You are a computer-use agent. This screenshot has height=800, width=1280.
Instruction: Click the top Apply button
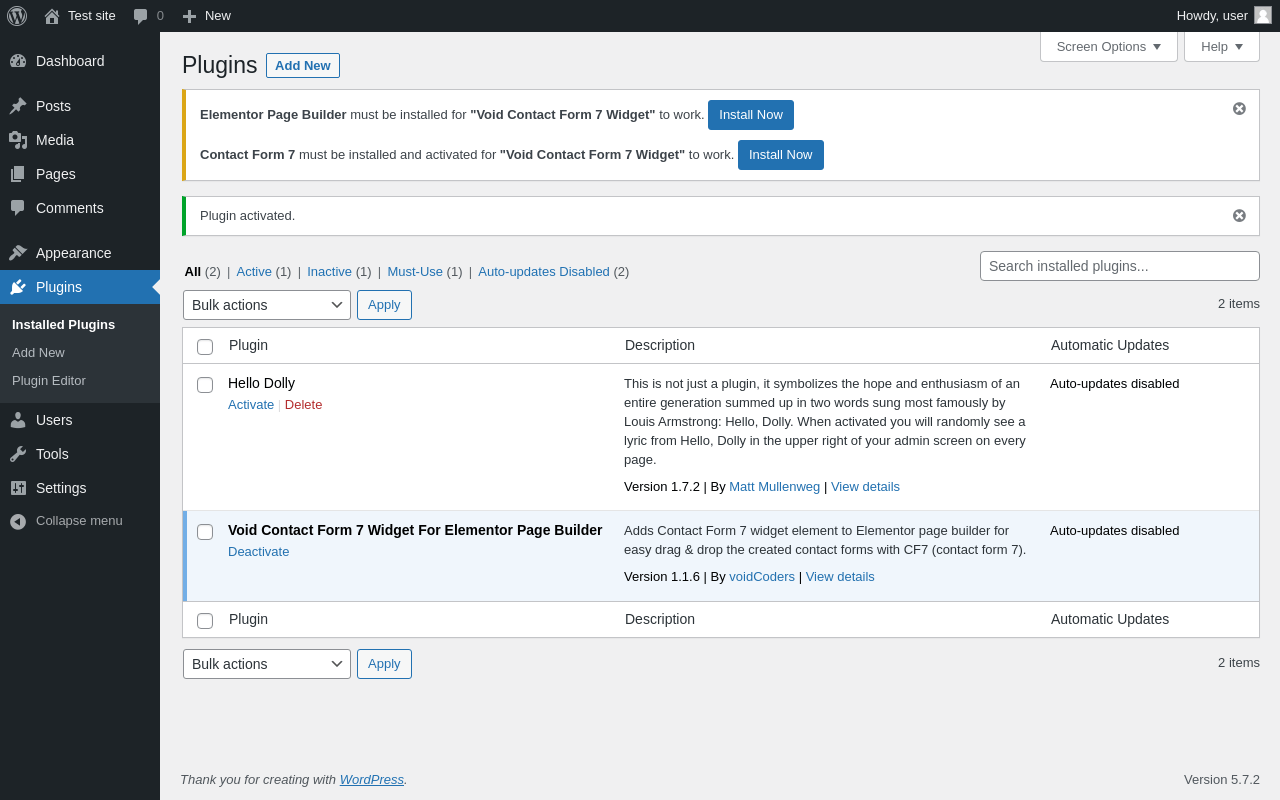point(384,305)
